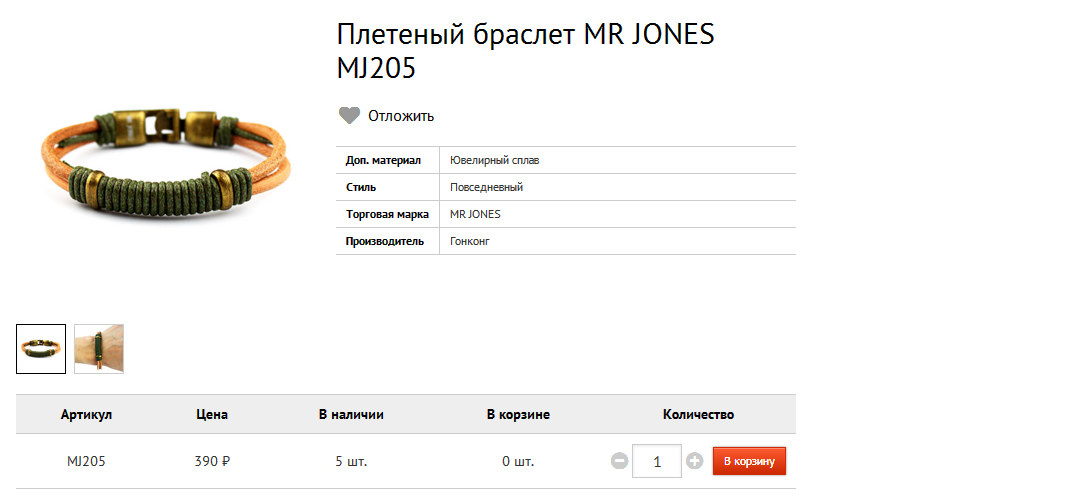The width and height of the screenshot is (1092, 499).
Task: Click the 'Доп. материал' label
Action: (383, 160)
